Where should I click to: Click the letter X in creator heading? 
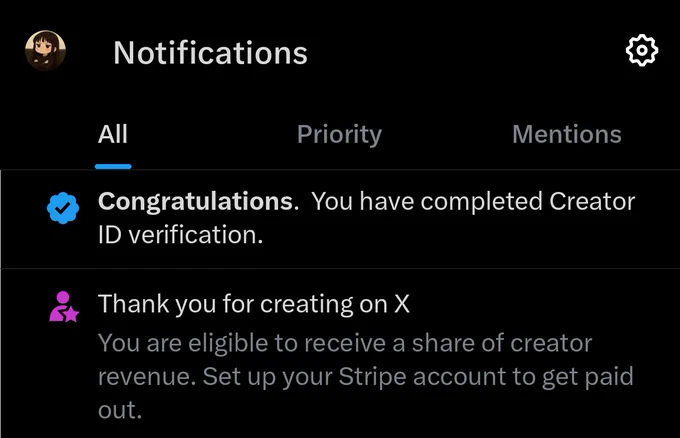[x=402, y=304]
